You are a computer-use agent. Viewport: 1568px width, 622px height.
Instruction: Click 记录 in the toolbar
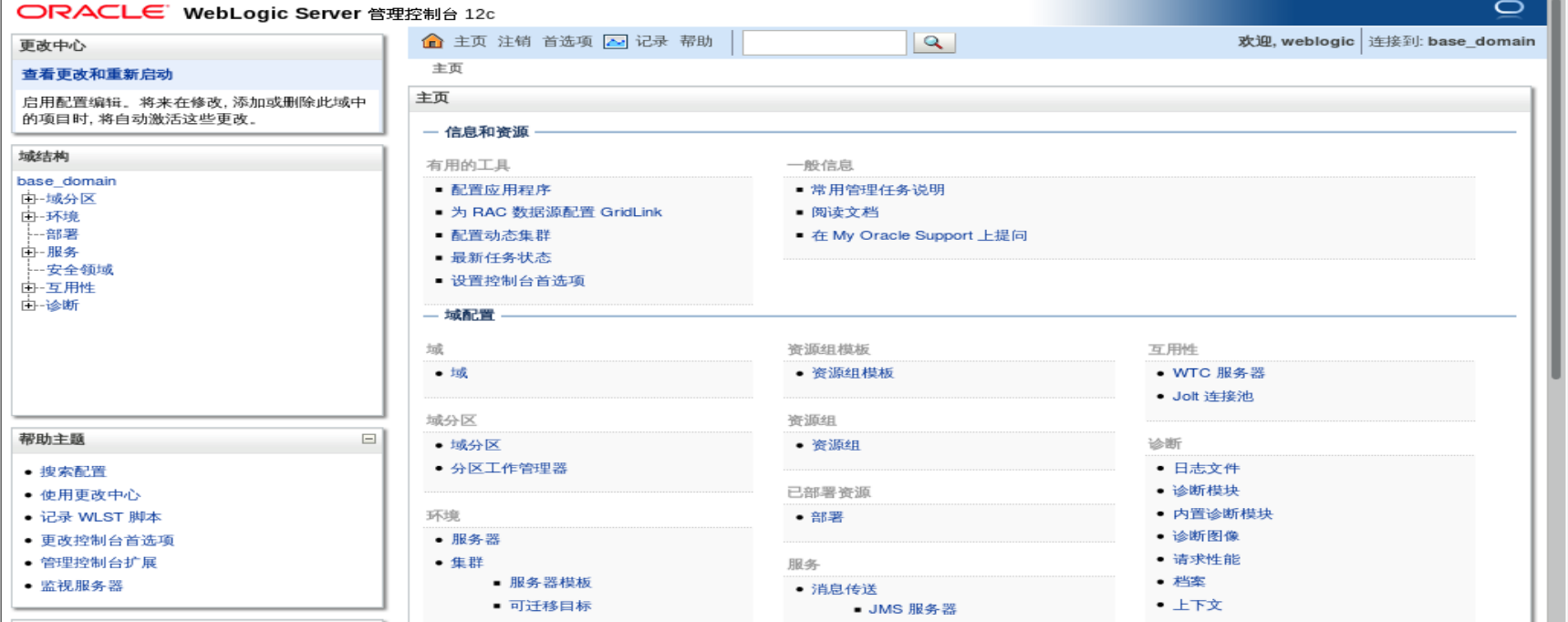[651, 41]
